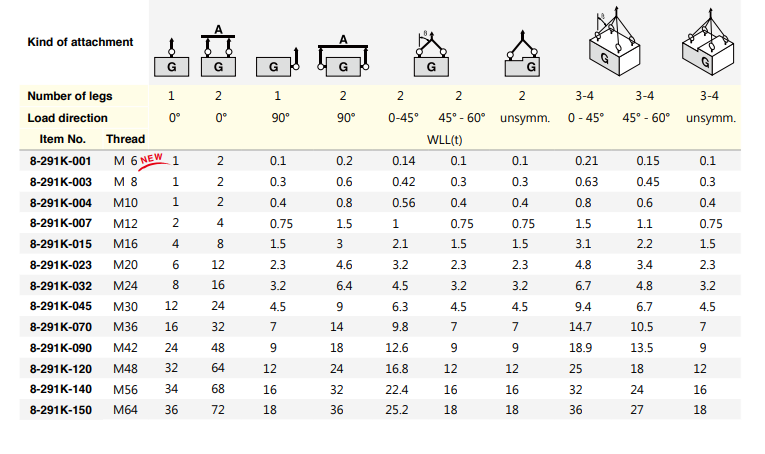Click value 16.8 in the 8-291K-120 row
The image size is (765, 454).
pyautogui.click(x=397, y=369)
